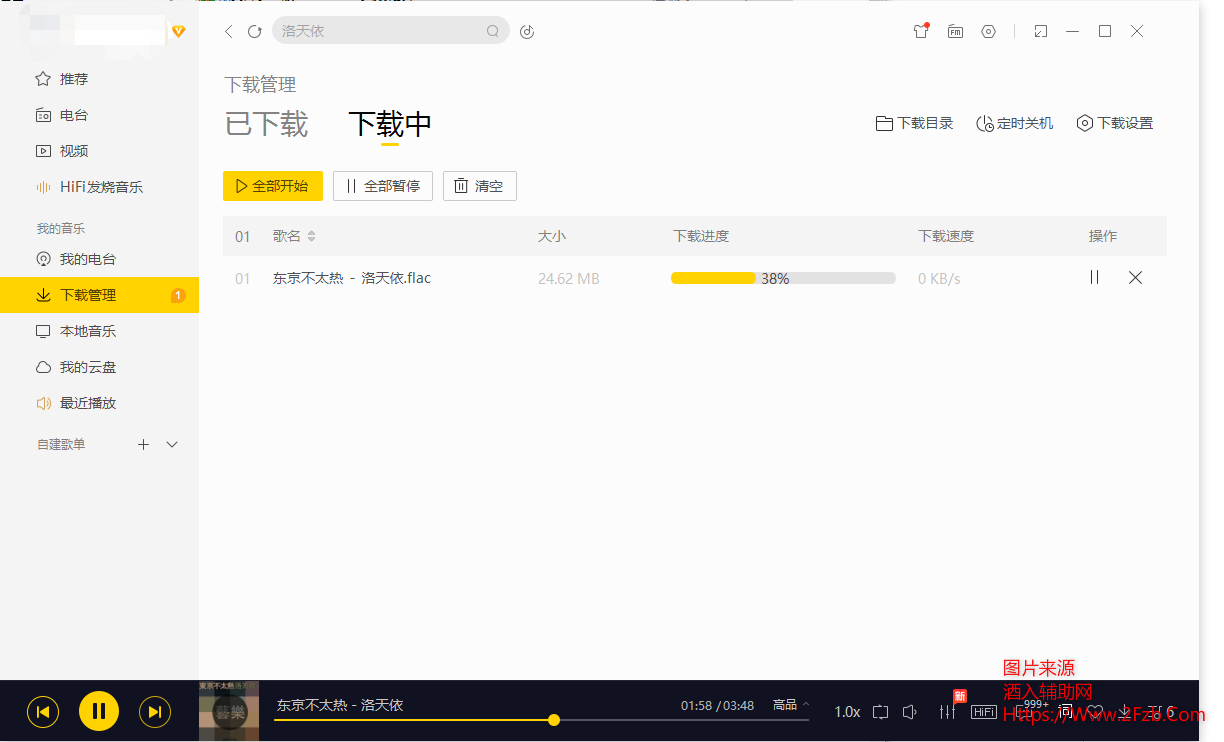
Task: Switch to mini player mode
Action: (1041, 32)
